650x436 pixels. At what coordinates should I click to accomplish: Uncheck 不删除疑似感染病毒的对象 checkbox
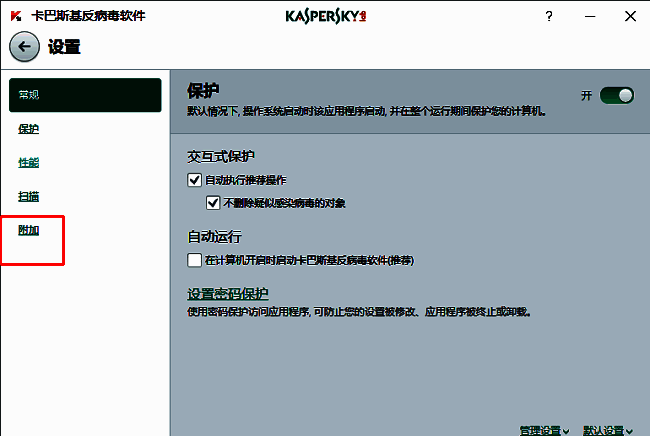[213, 203]
